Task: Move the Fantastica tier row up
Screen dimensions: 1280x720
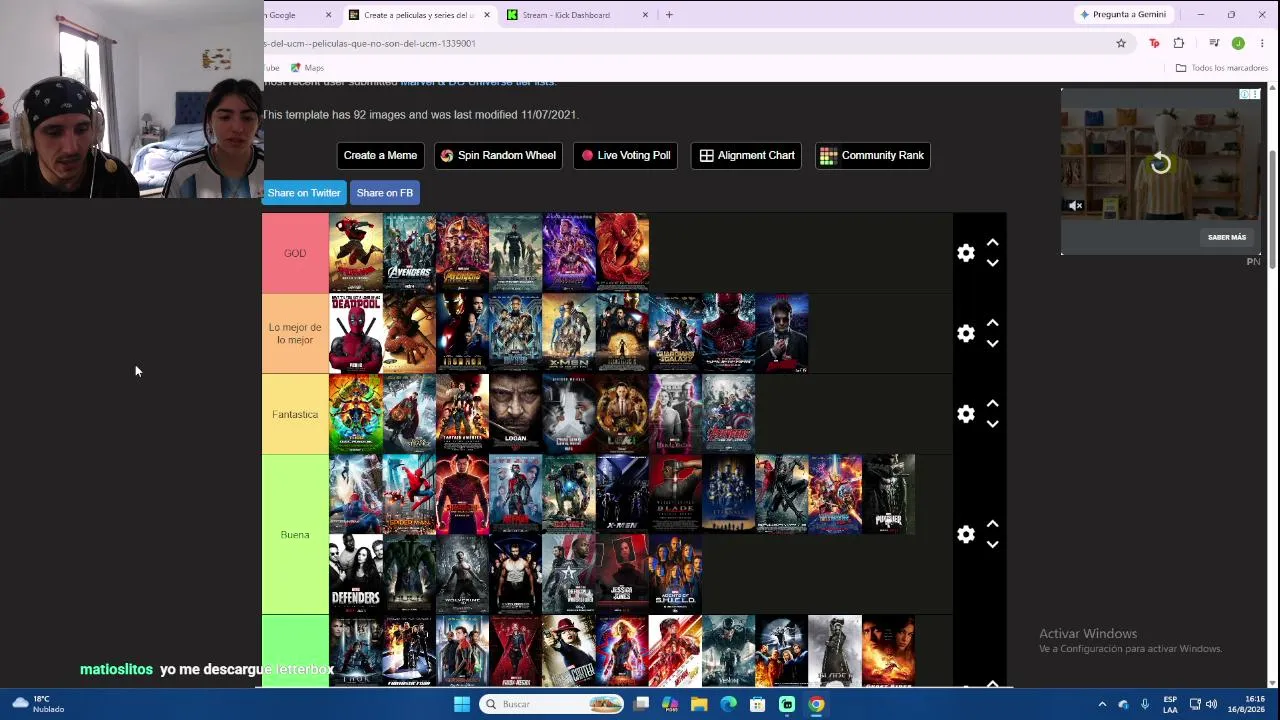Action: click(x=992, y=403)
